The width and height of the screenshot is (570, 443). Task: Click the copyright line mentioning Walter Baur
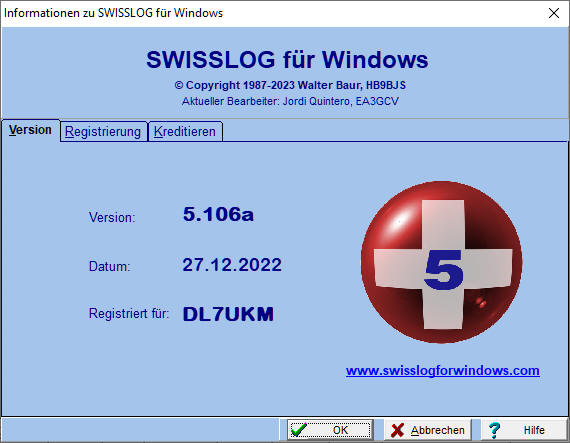(290, 85)
